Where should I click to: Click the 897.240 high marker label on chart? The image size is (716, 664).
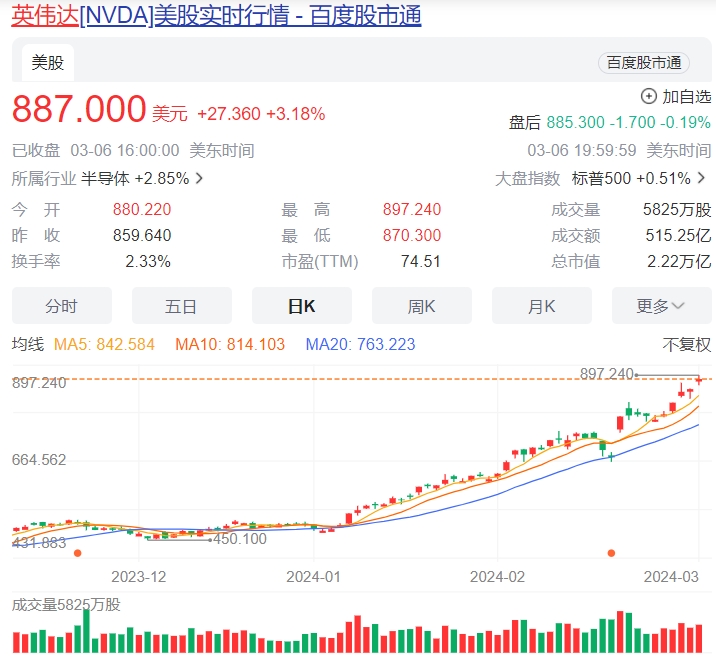(x=606, y=374)
